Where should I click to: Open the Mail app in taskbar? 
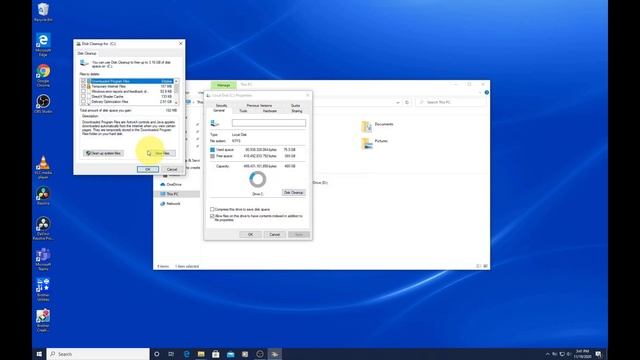pyautogui.click(x=231, y=354)
